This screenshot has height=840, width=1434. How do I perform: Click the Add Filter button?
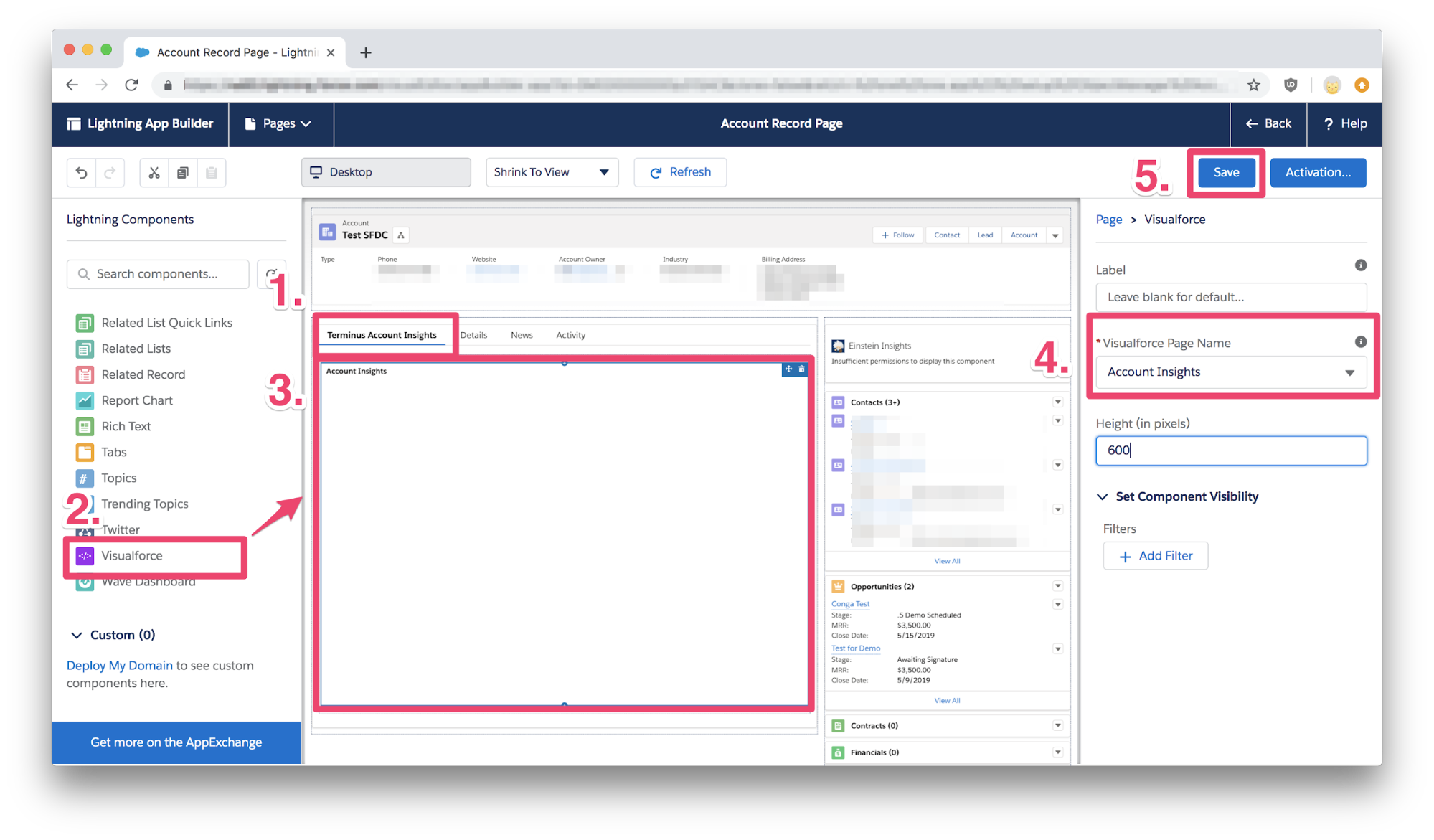[x=1155, y=557]
